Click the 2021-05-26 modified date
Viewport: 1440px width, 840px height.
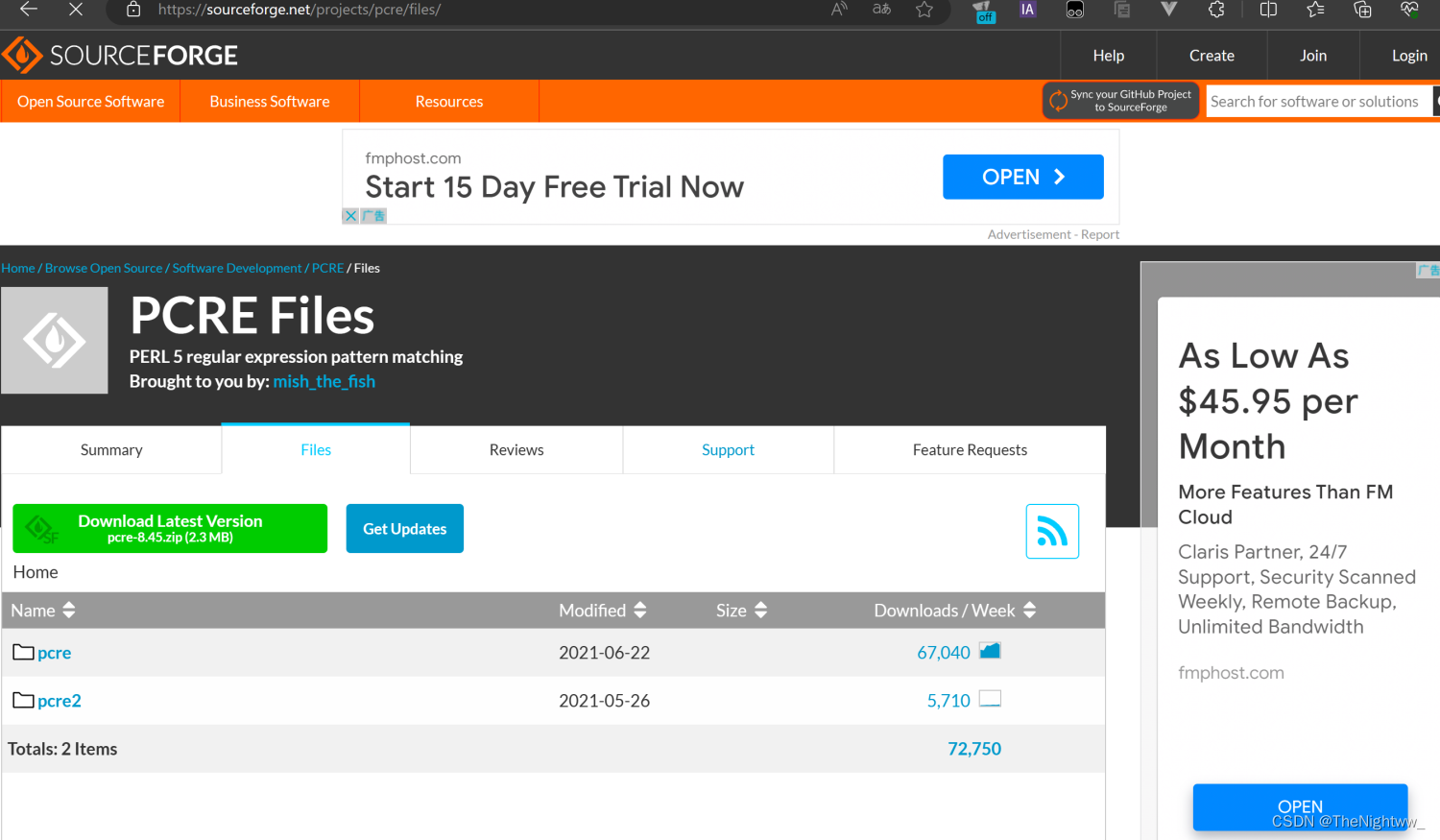[x=605, y=701]
